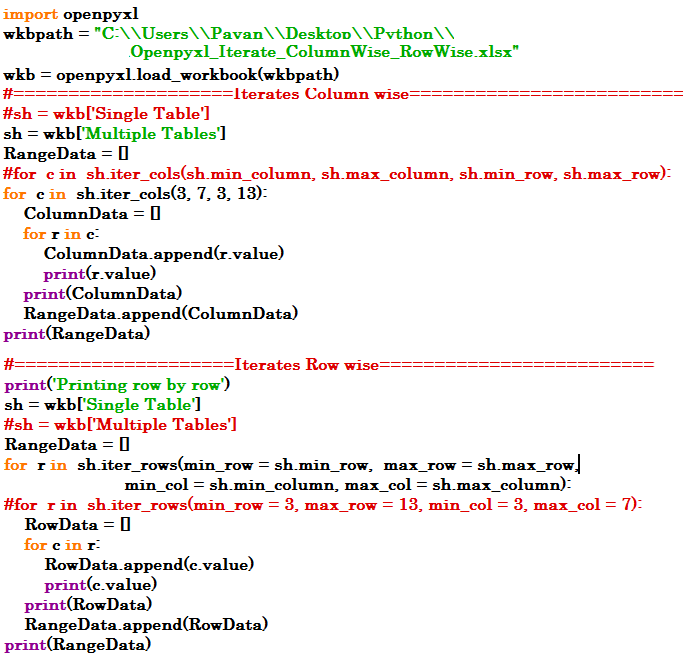Click the 'ColumnData = []' line
This screenshot has width=683, height=666.
tap(92, 214)
